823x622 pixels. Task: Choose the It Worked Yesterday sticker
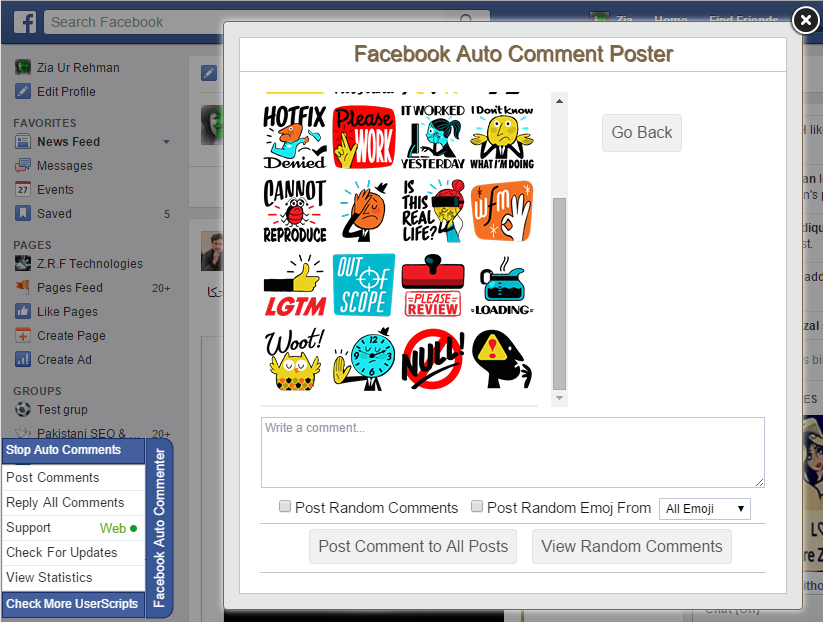tap(432, 136)
